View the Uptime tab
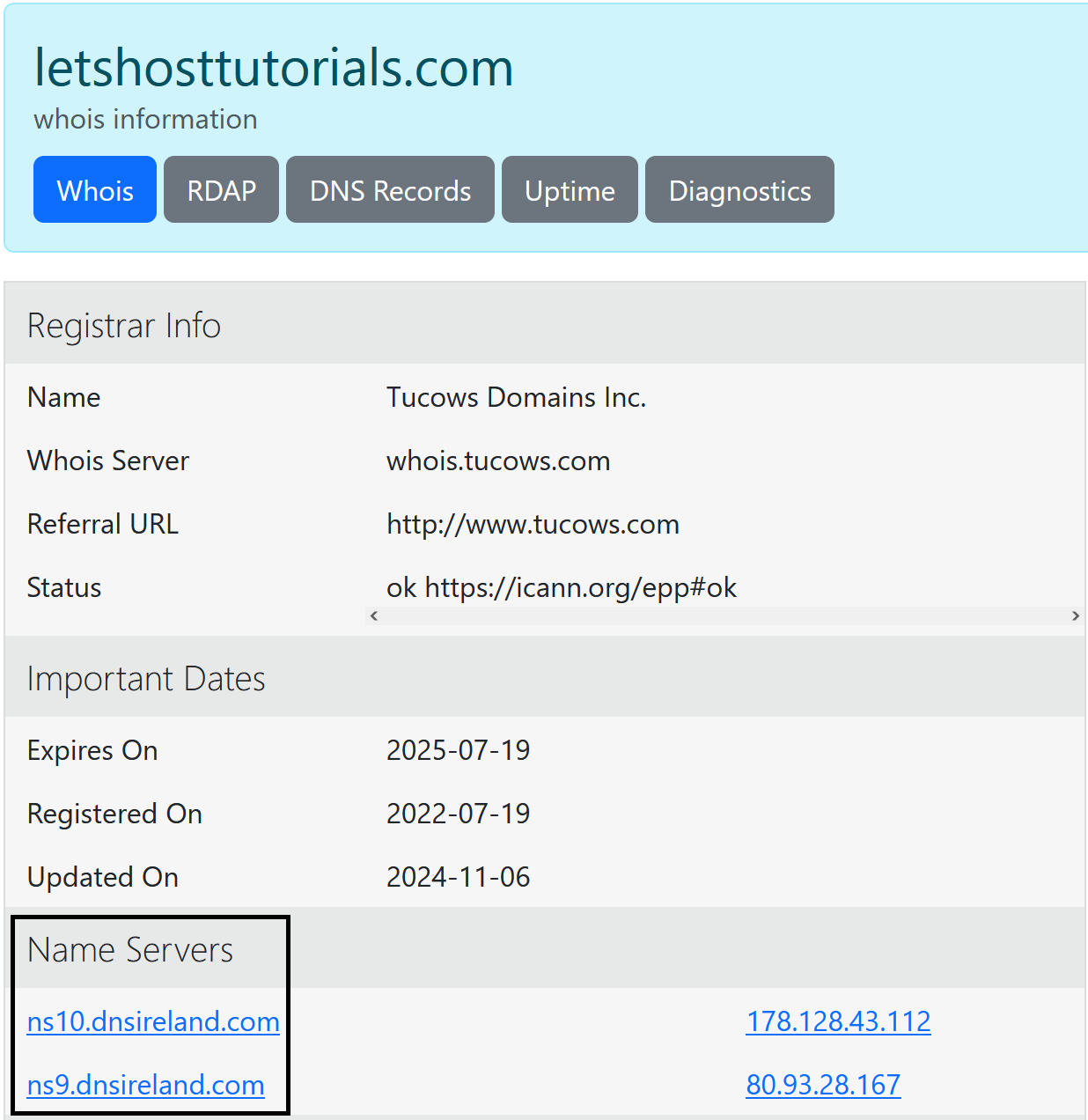 pyautogui.click(x=570, y=190)
